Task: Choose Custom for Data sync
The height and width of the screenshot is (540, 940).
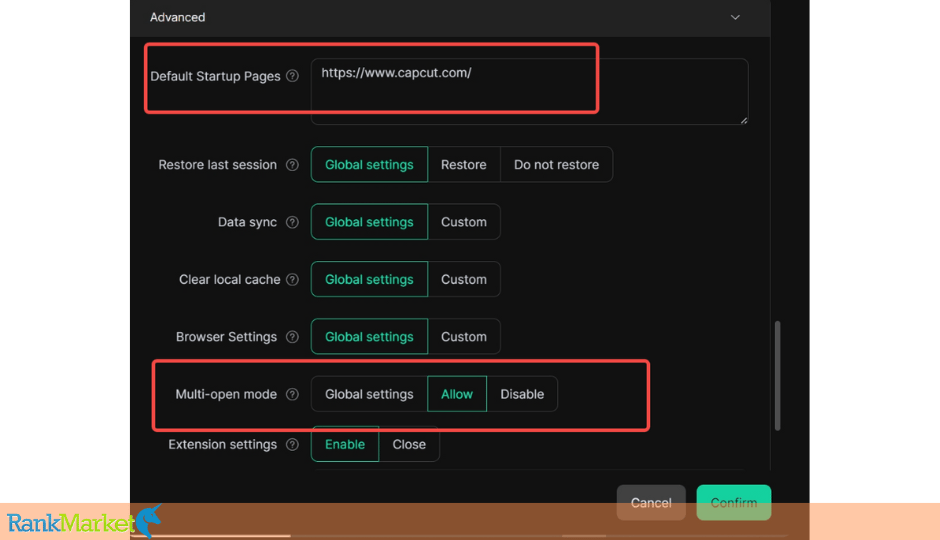Action: pos(463,222)
